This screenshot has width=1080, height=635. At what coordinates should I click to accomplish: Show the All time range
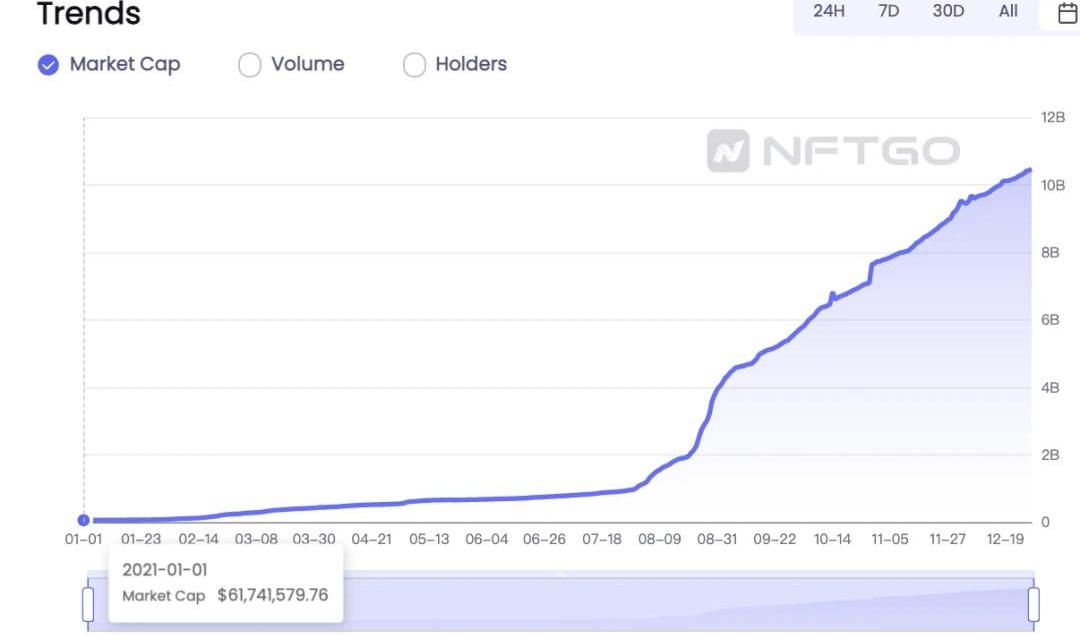(x=1008, y=11)
